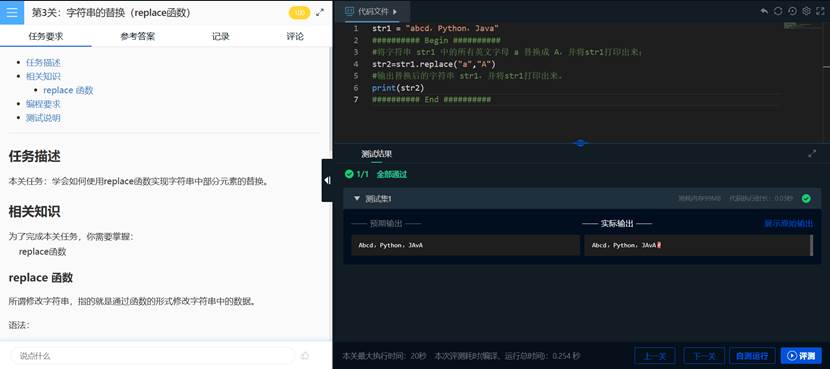Collapse the 测试集1 disclosure triangle
This screenshot has height=369, width=830.
[x=357, y=199]
